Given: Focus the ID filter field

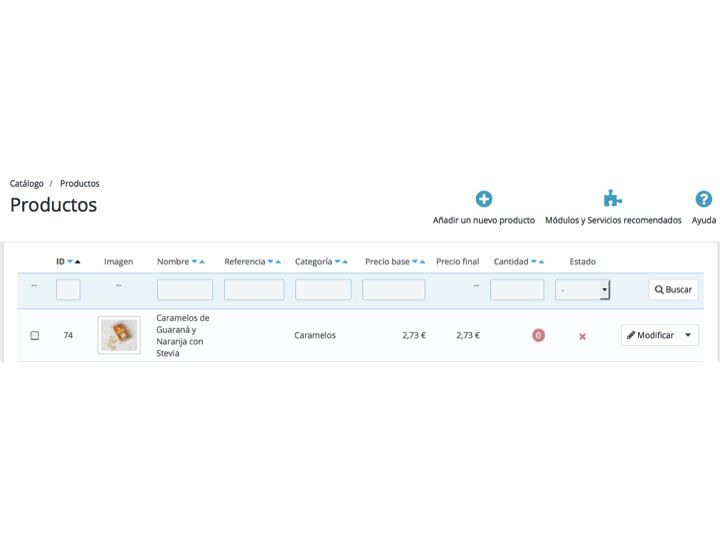Looking at the screenshot, I should (68, 290).
